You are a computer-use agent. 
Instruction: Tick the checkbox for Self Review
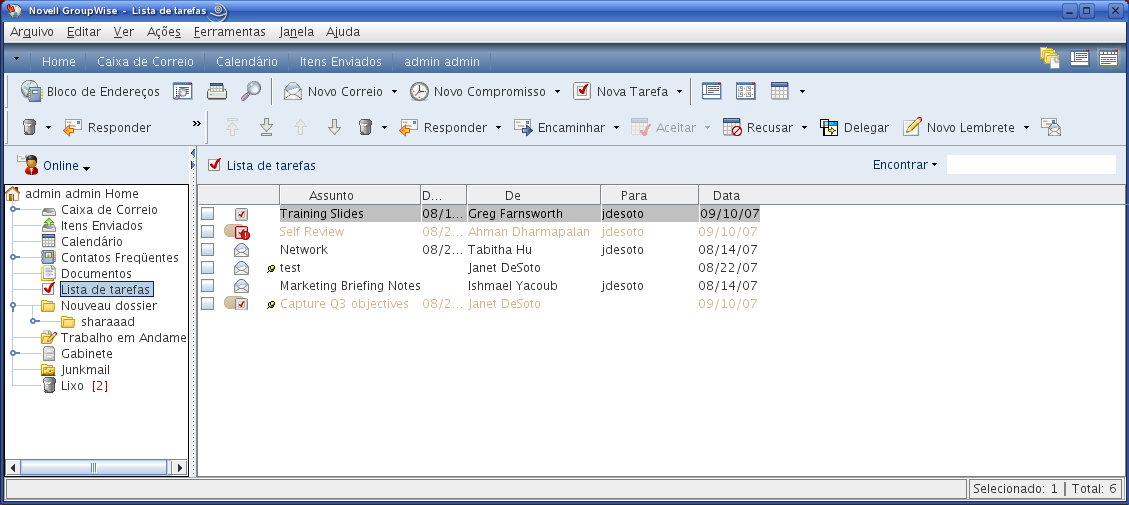pyautogui.click(x=207, y=232)
